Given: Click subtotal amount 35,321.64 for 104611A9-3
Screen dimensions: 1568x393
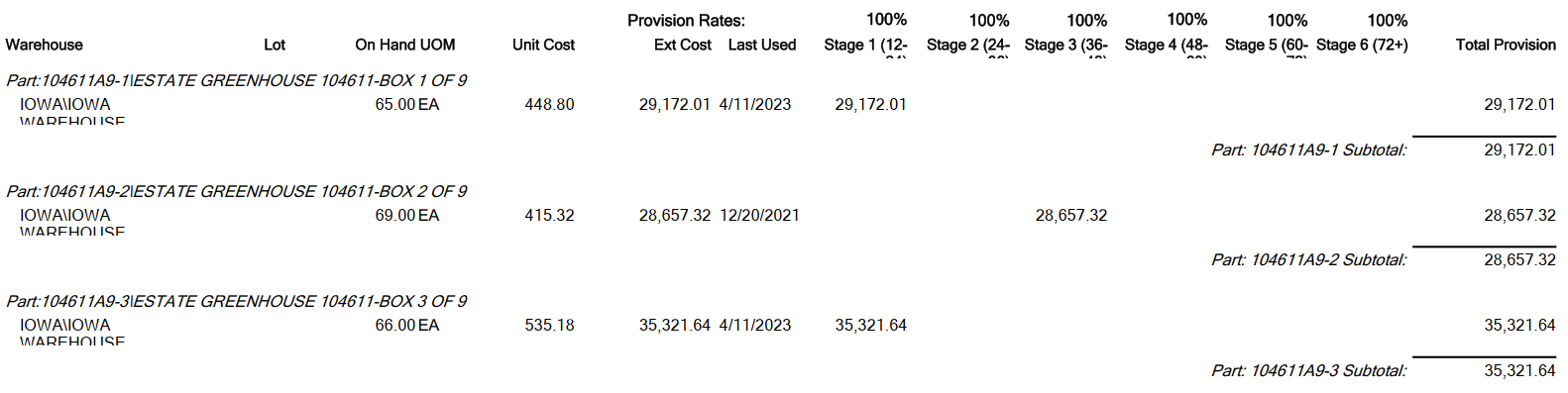Looking at the screenshot, I should click(1519, 370).
